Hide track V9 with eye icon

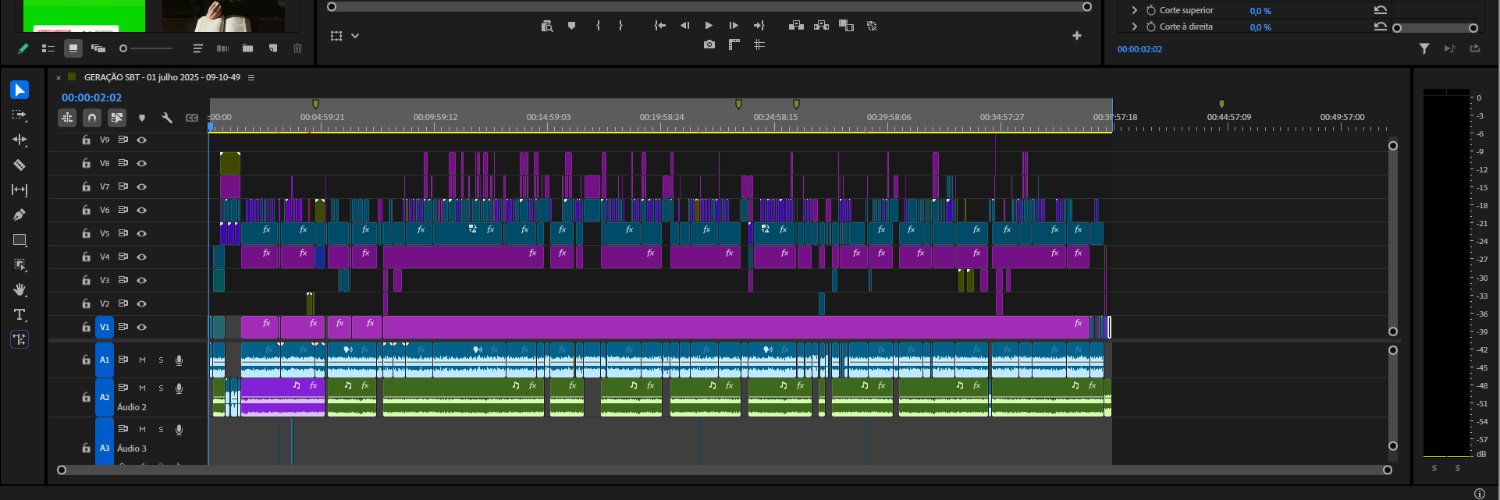pyautogui.click(x=142, y=140)
